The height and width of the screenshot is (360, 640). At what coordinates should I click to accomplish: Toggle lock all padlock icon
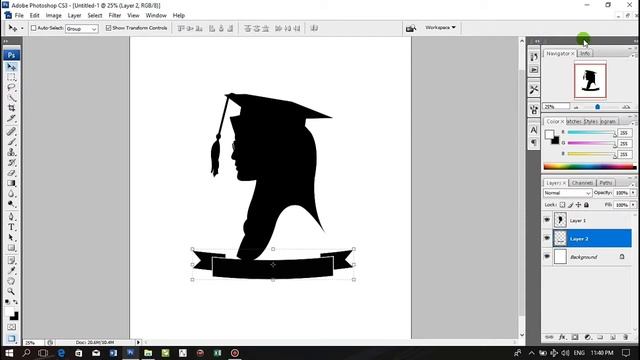coord(587,205)
